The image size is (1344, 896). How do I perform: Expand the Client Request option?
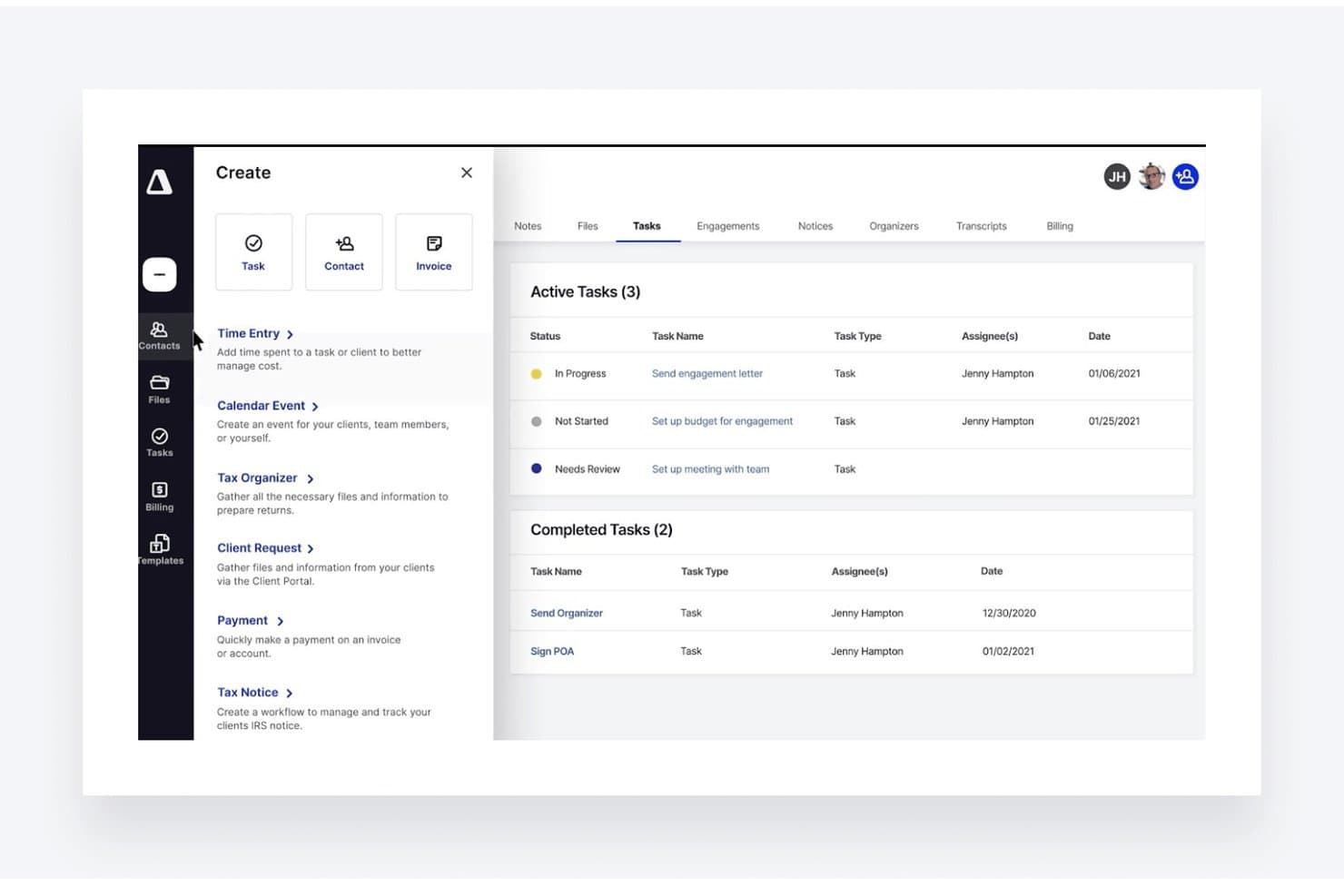(x=265, y=548)
